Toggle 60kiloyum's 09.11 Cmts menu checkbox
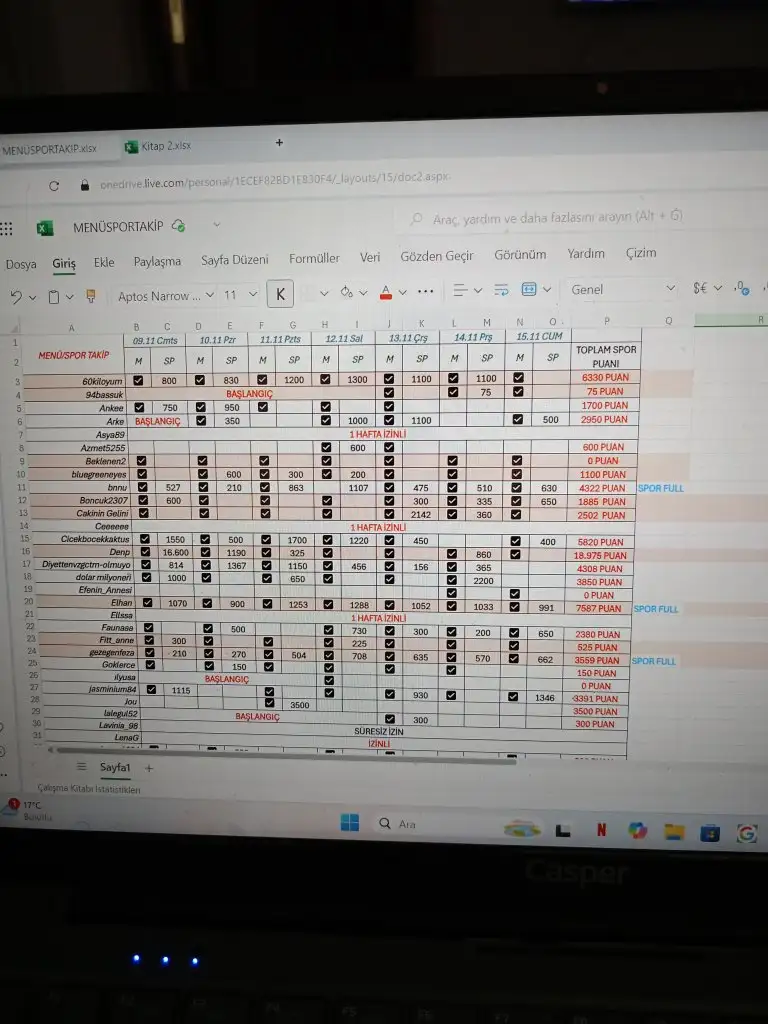Screen dimensions: 768x1024 pos(138,380)
